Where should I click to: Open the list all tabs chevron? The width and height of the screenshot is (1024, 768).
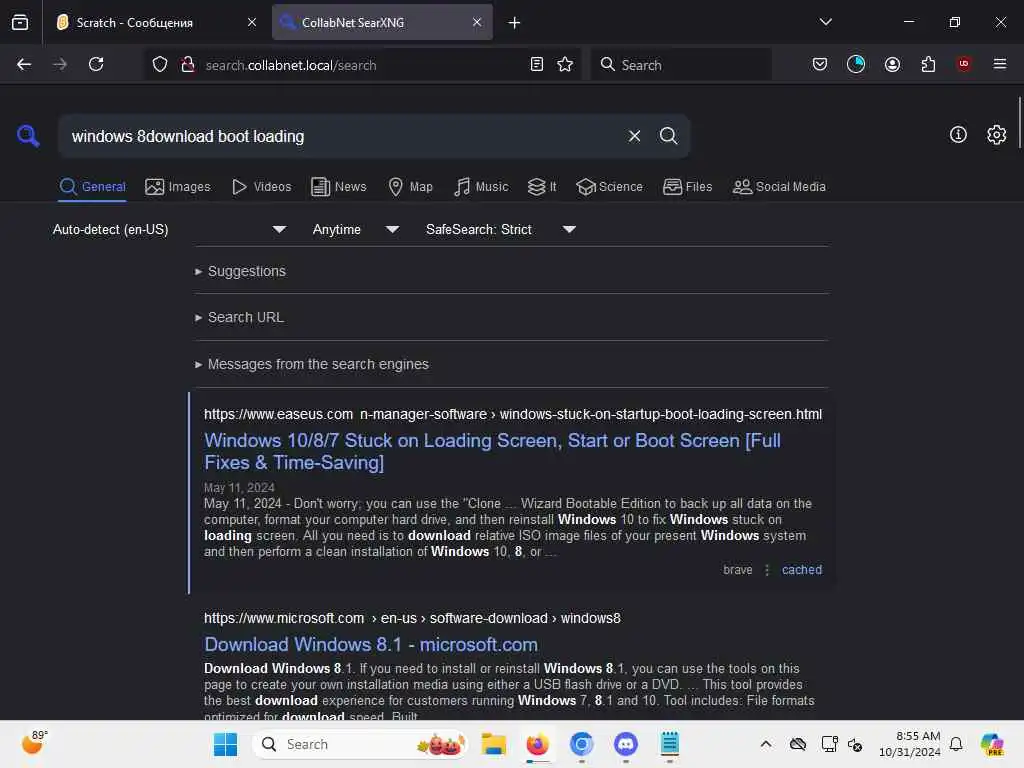[825, 22]
